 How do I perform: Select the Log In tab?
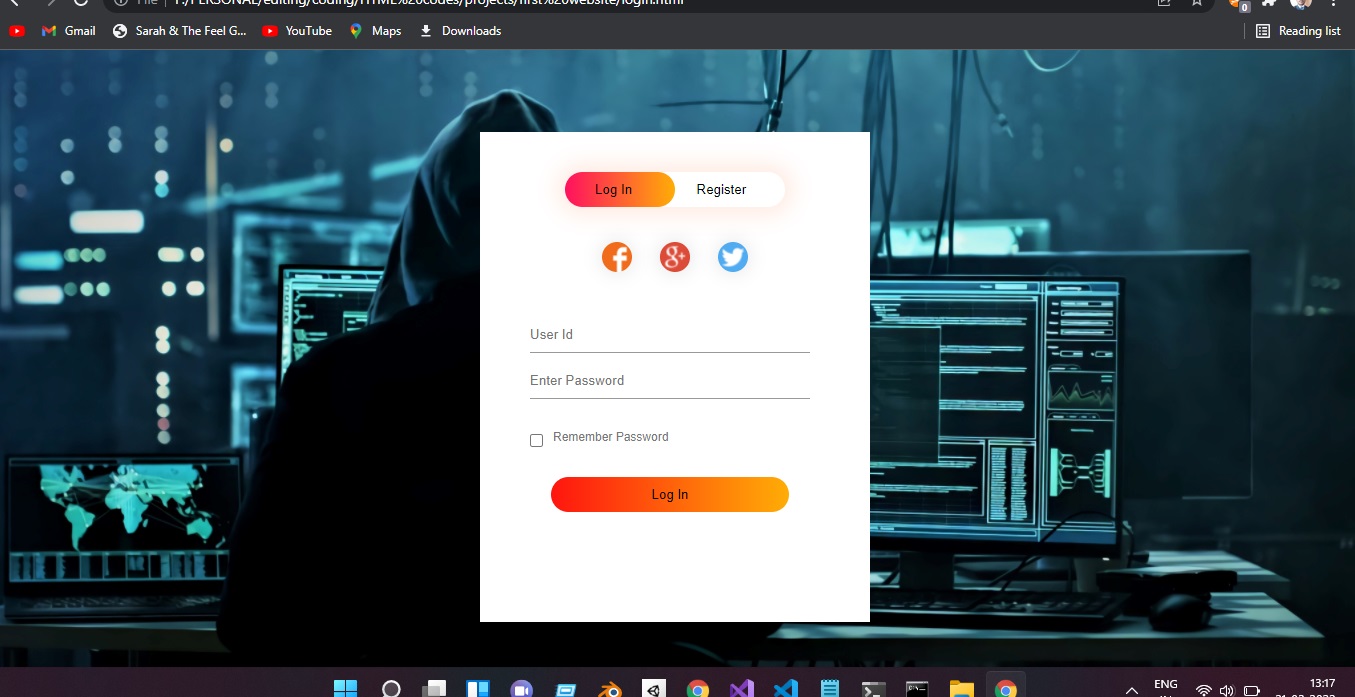click(x=613, y=189)
